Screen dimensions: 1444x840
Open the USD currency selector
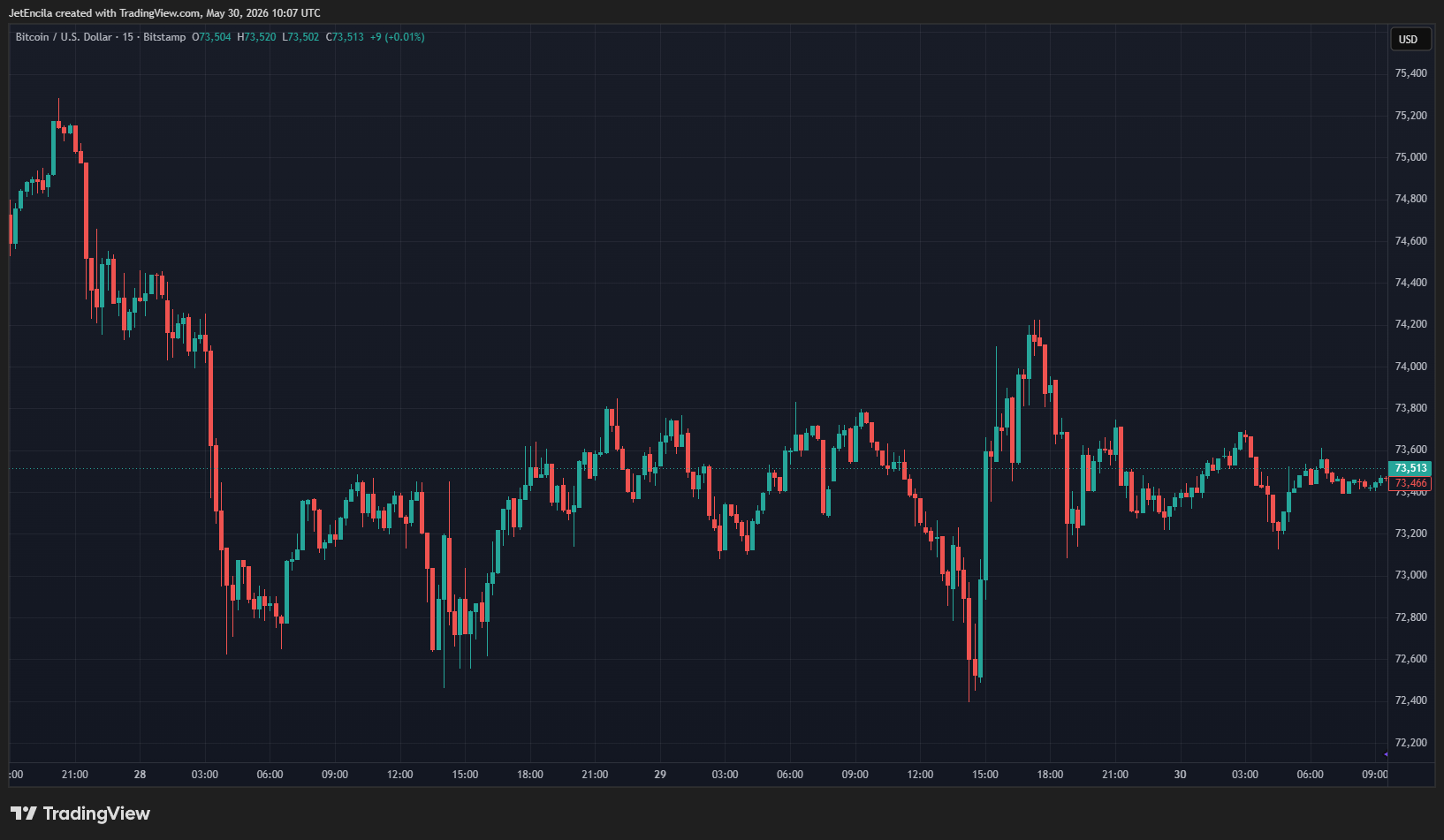coord(1408,39)
